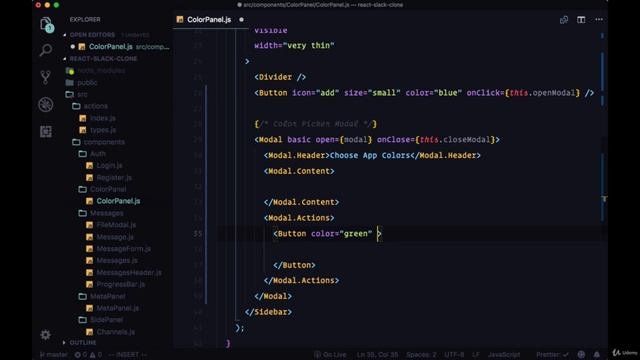Click Ln 35, Col 35 position indicator

click(x=377, y=355)
